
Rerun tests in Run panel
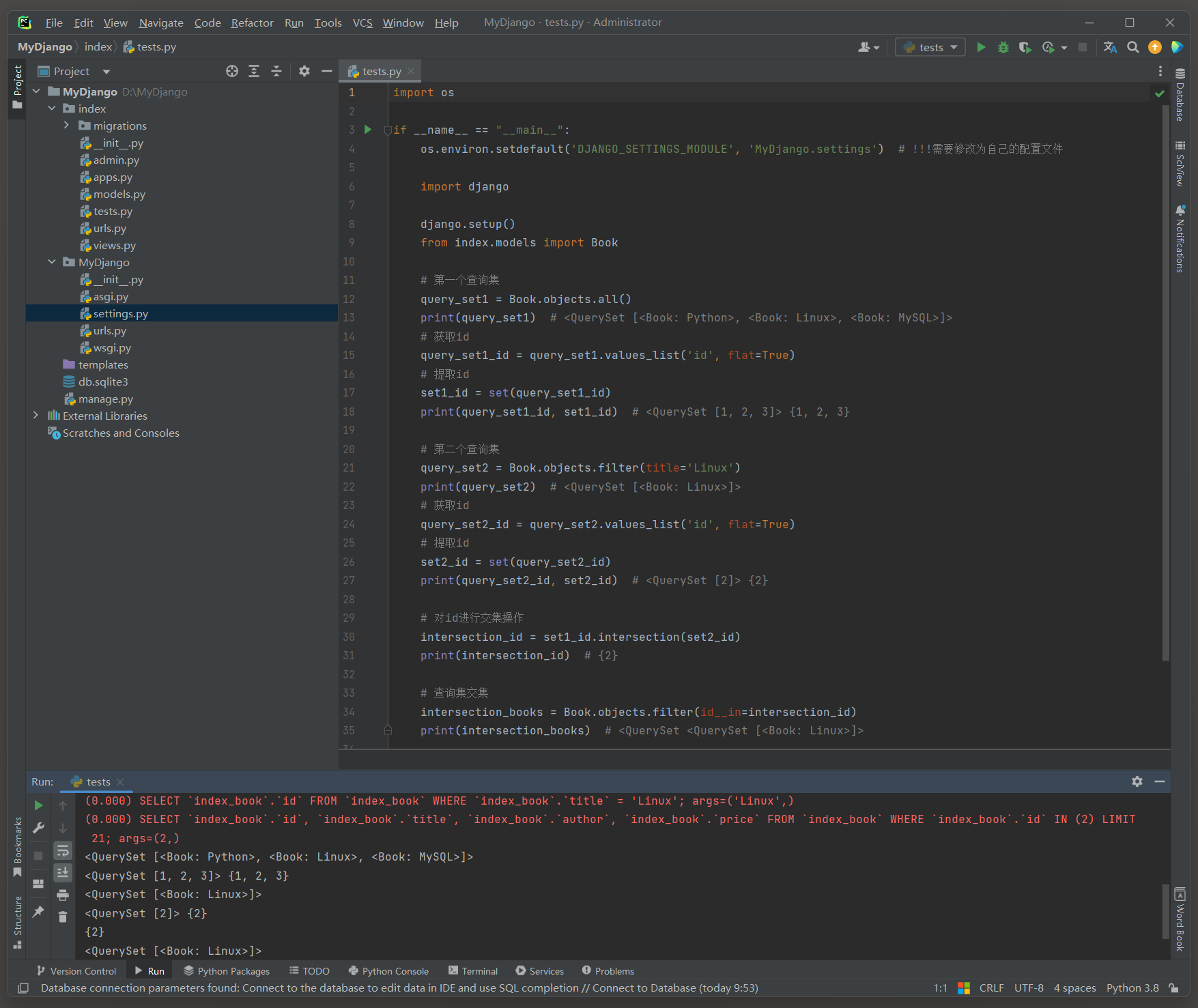click(x=38, y=805)
